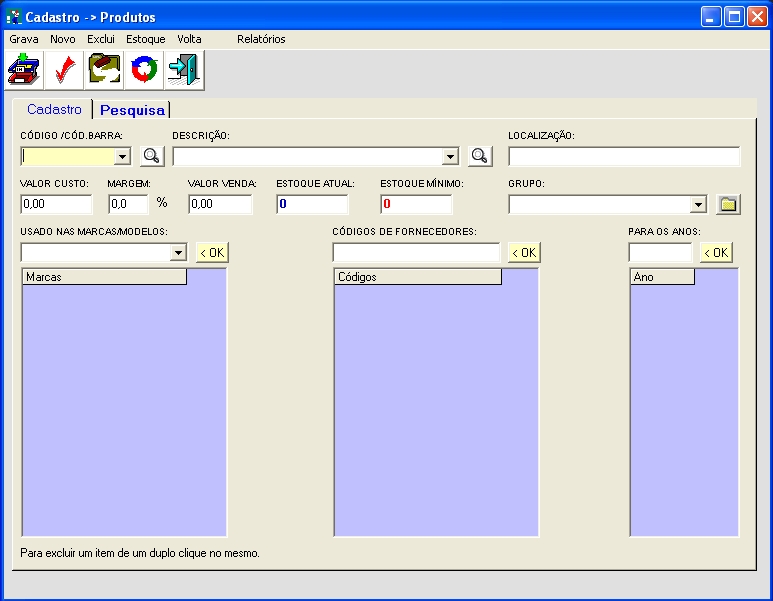Image resolution: width=773 pixels, height=601 pixels.
Task: Click the Volta exit door toolbar icon
Action: click(x=184, y=71)
